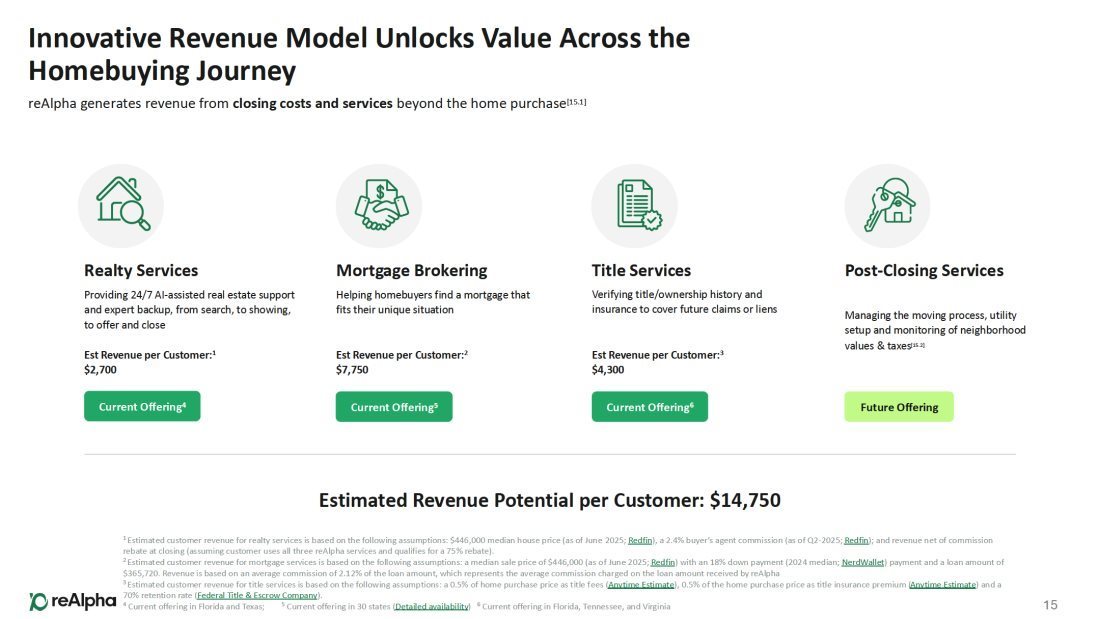Click the Post-Closing Services heading

924,270
